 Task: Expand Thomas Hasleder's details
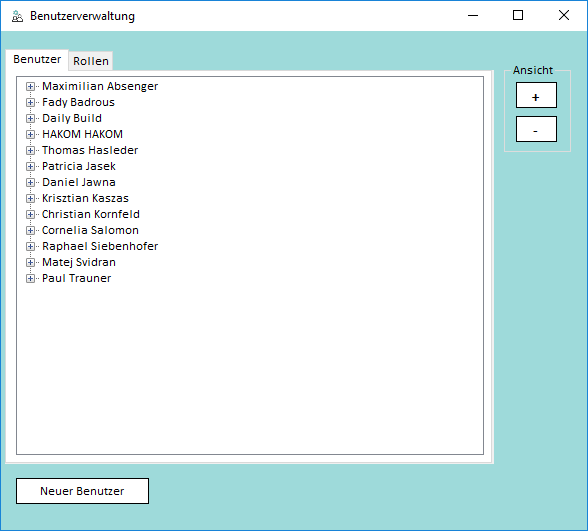click(30, 150)
